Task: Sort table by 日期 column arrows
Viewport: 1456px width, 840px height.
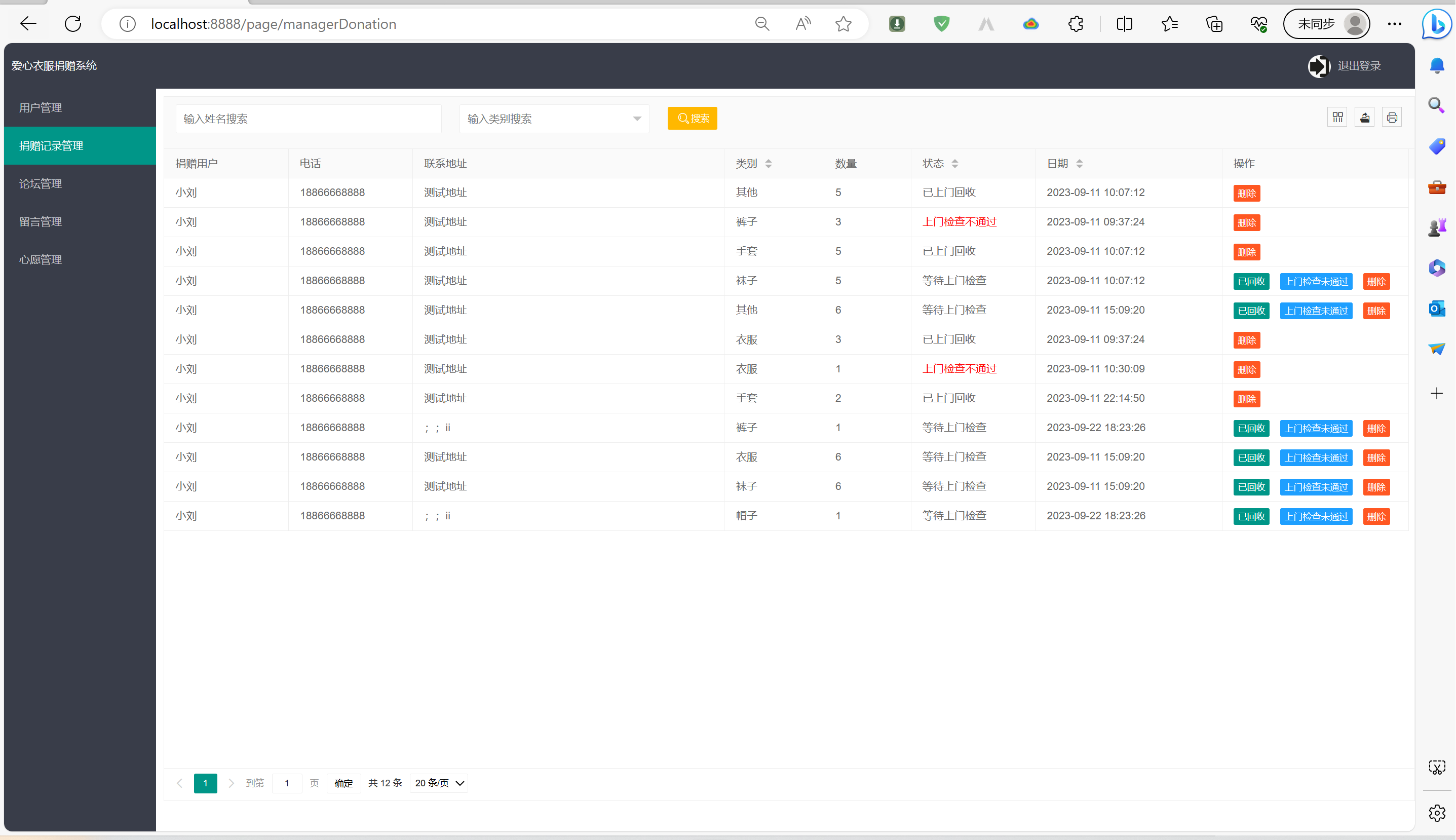Action: pyautogui.click(x=1079, y=164)
